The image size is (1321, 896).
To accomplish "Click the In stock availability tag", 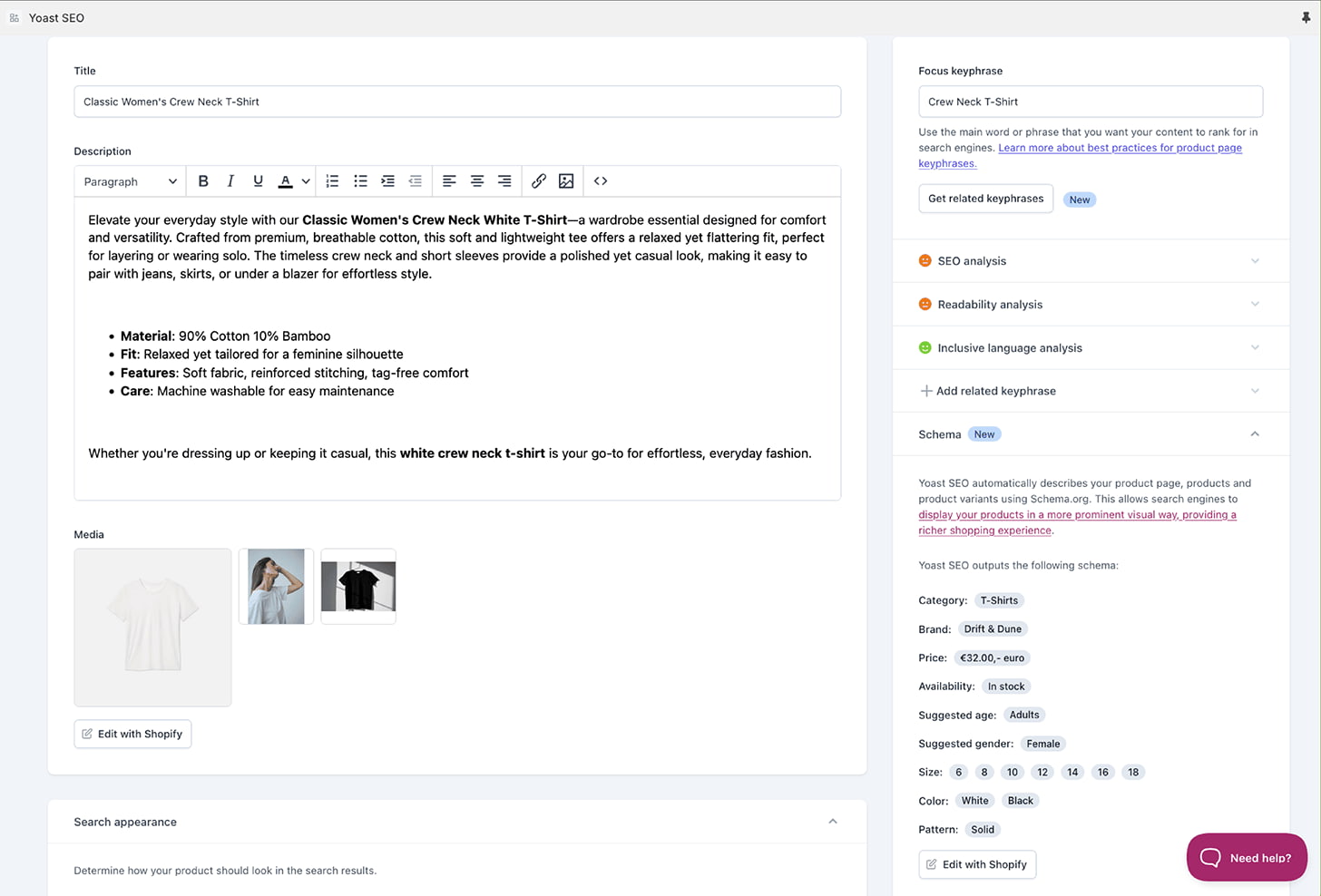I will 1006,687.
